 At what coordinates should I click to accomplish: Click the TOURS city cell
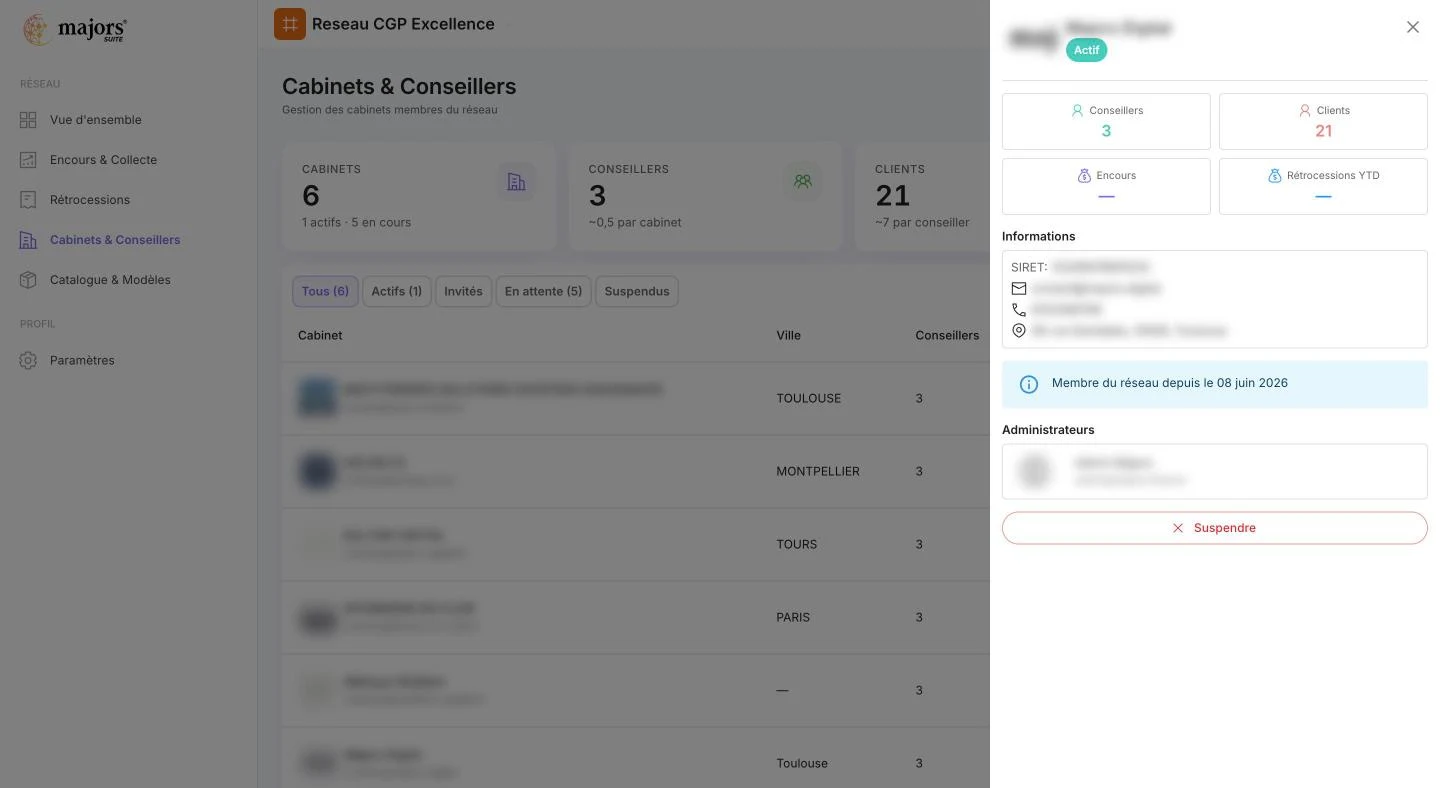(x=797, y=544)
